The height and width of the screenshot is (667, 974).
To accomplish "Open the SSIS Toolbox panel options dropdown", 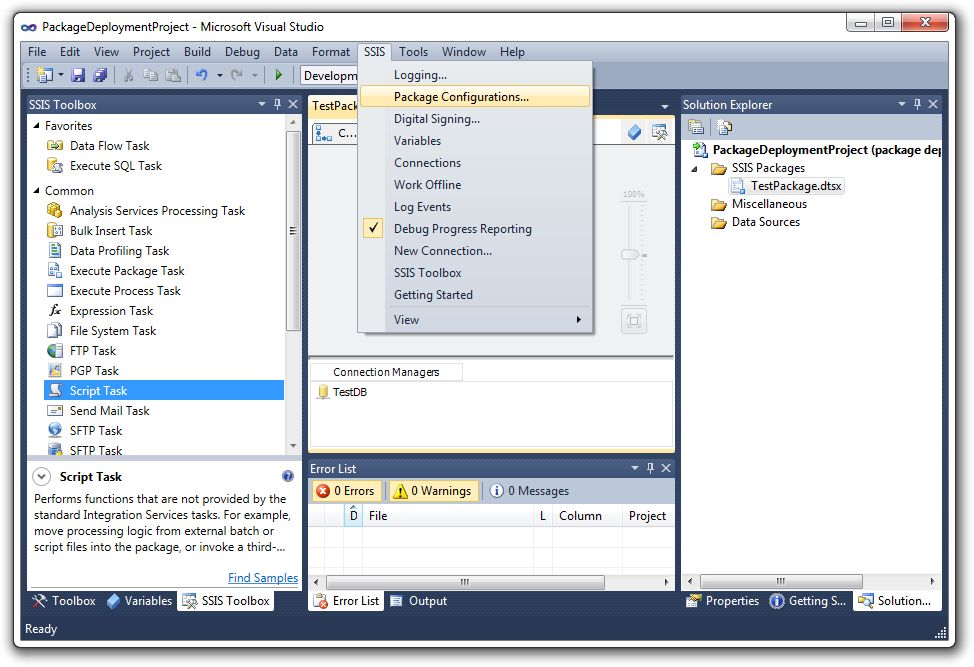I will (x=262, y=104).
